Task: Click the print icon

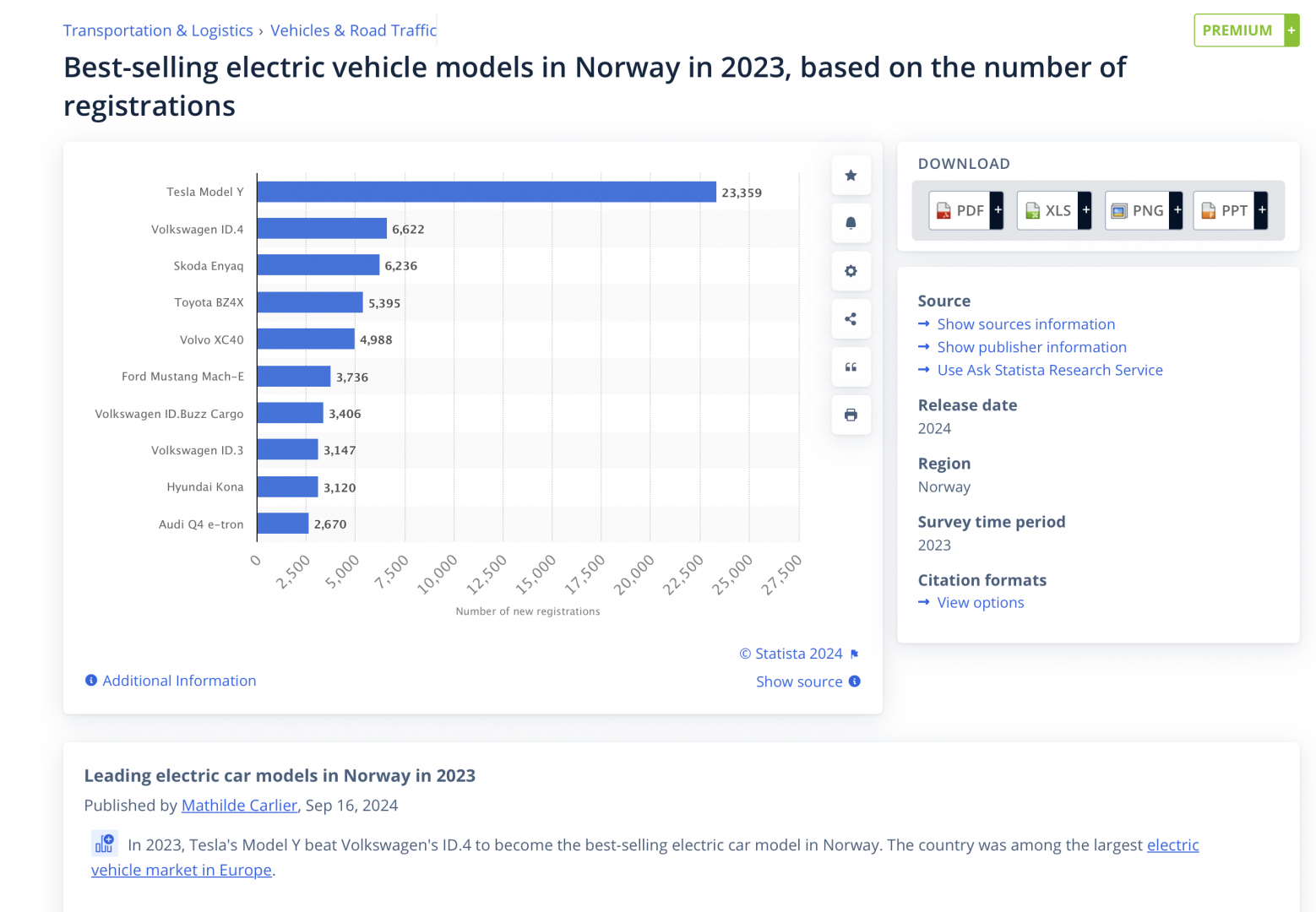Action: [x=851, y=415]
